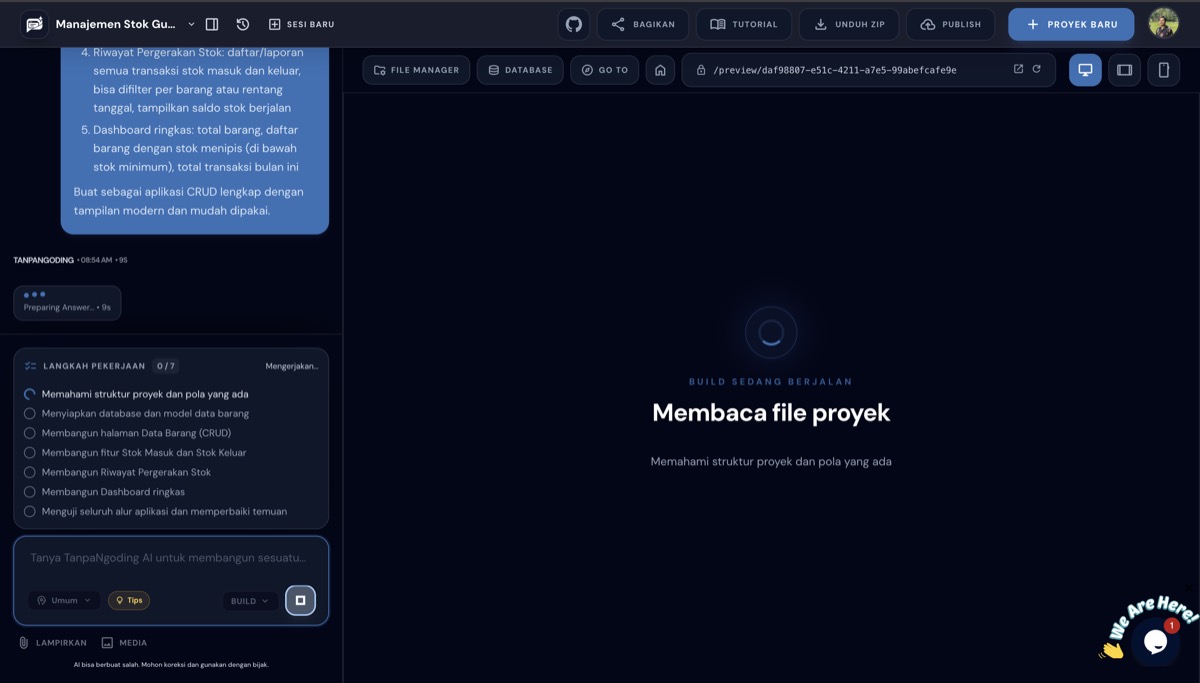The height and width of the screenshot is (683, 1200).
Task: Open the TUTORIAL guide
Action: 744,24
